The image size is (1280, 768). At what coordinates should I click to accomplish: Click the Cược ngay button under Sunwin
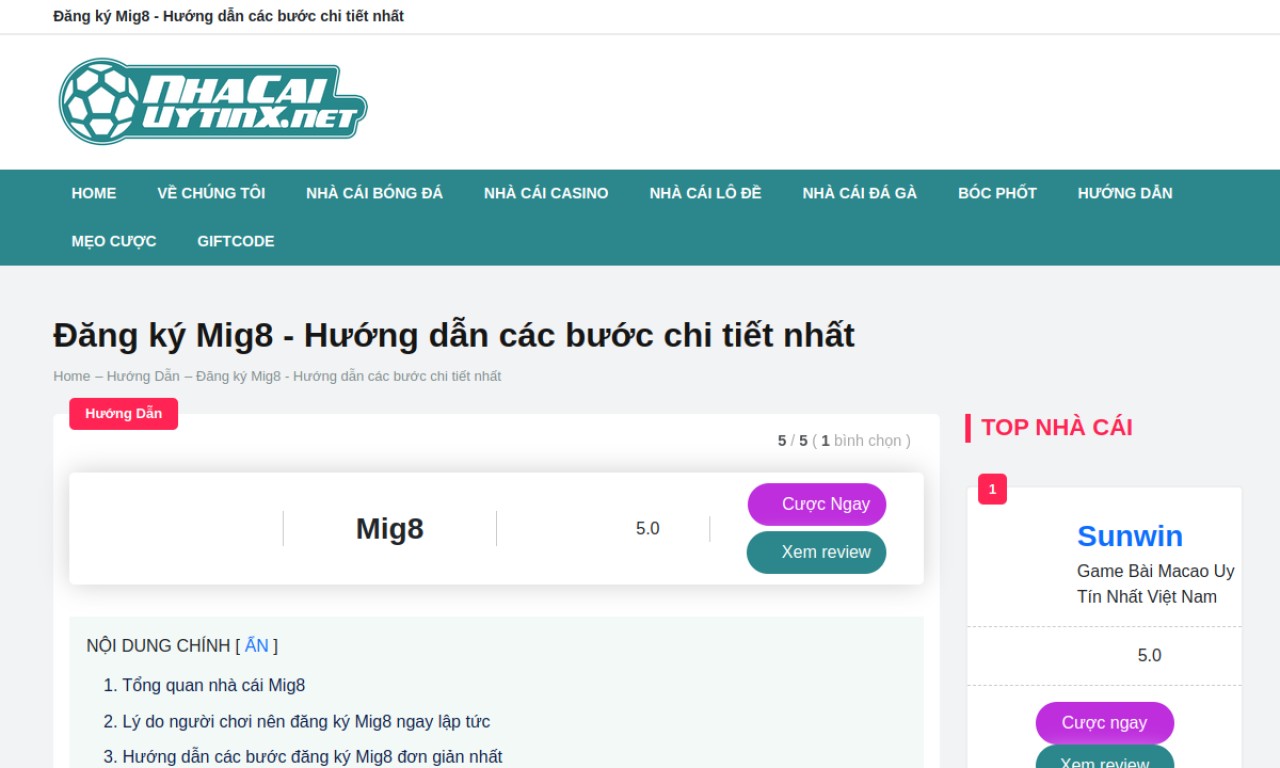pyautogui.click(x=1105, y=723)
